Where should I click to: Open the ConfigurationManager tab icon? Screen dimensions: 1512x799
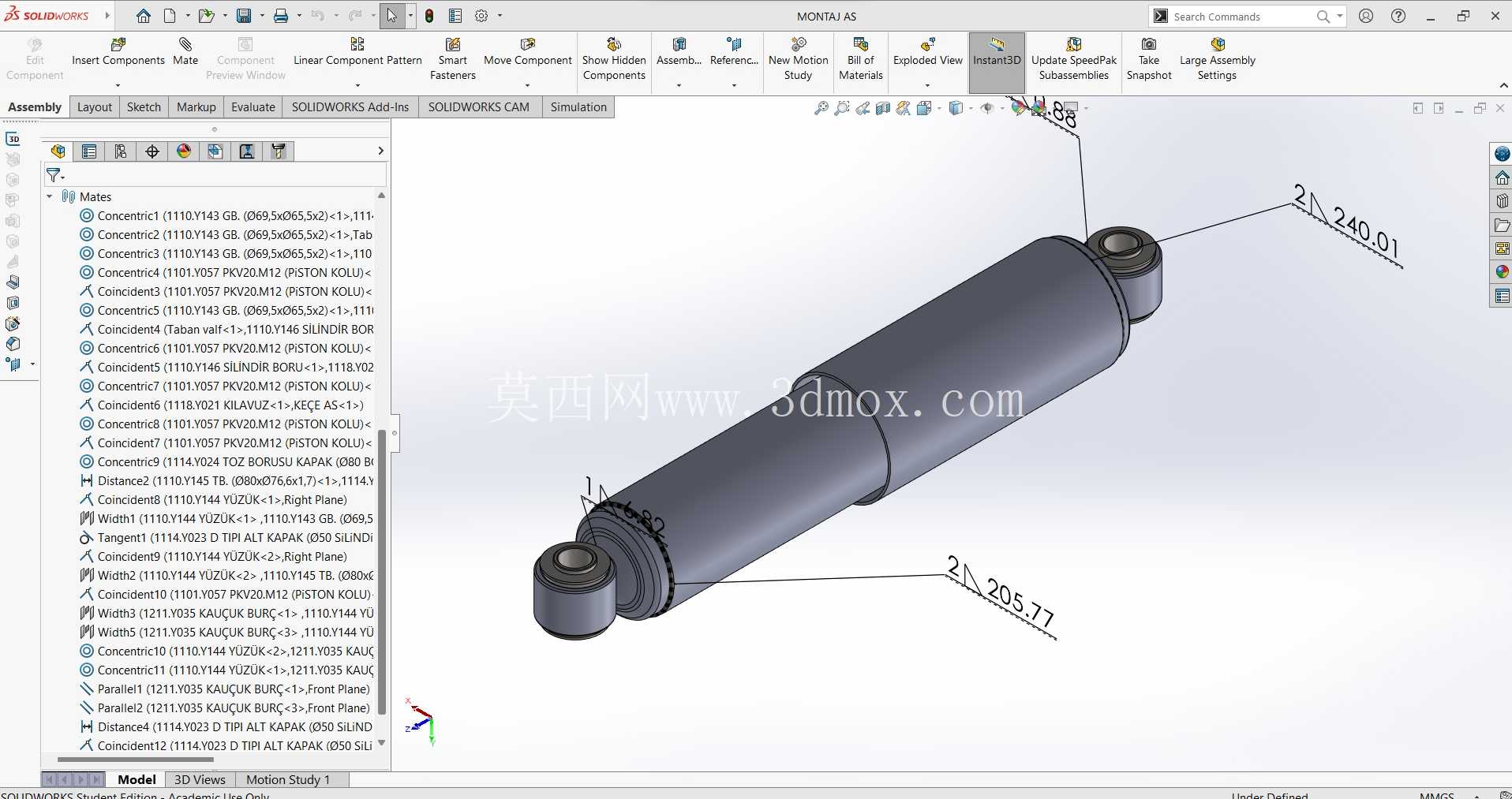tap(121, 151)
